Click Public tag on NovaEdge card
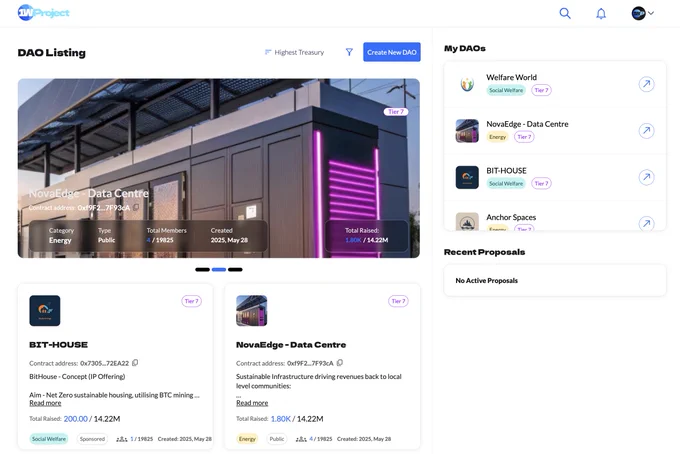Screen dimensions: 680x454 [277, 439]
